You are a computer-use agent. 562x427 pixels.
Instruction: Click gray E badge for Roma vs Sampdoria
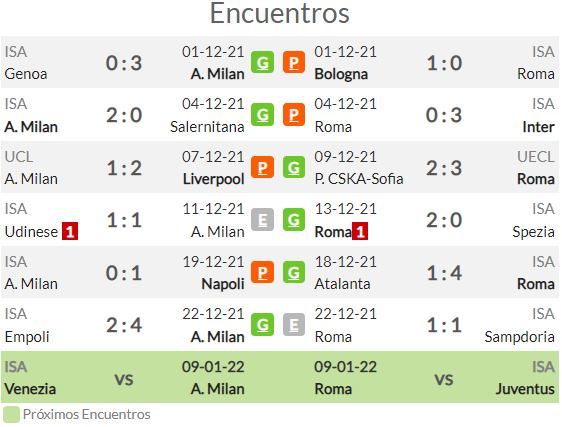pos(294,325)
